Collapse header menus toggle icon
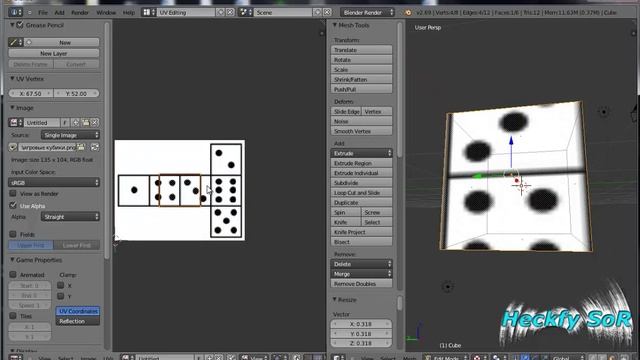 [29, 13]
